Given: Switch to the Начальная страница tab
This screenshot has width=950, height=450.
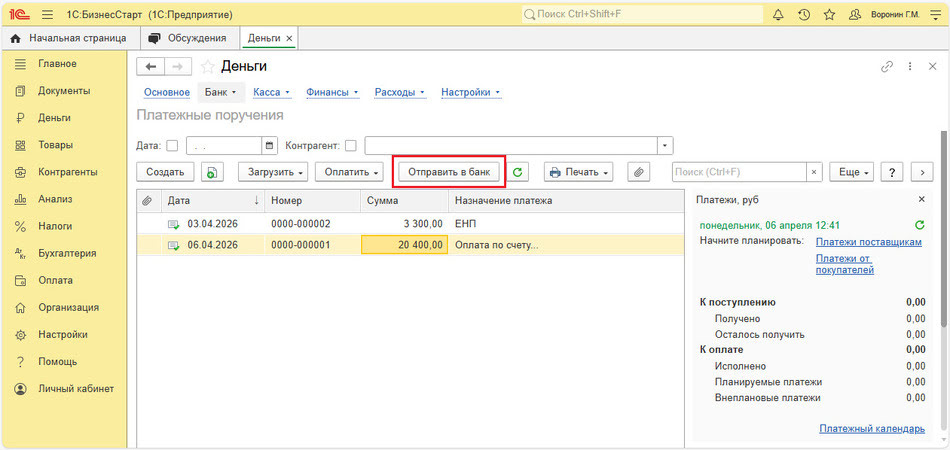Looking at the screenshot, I should 70,38.
